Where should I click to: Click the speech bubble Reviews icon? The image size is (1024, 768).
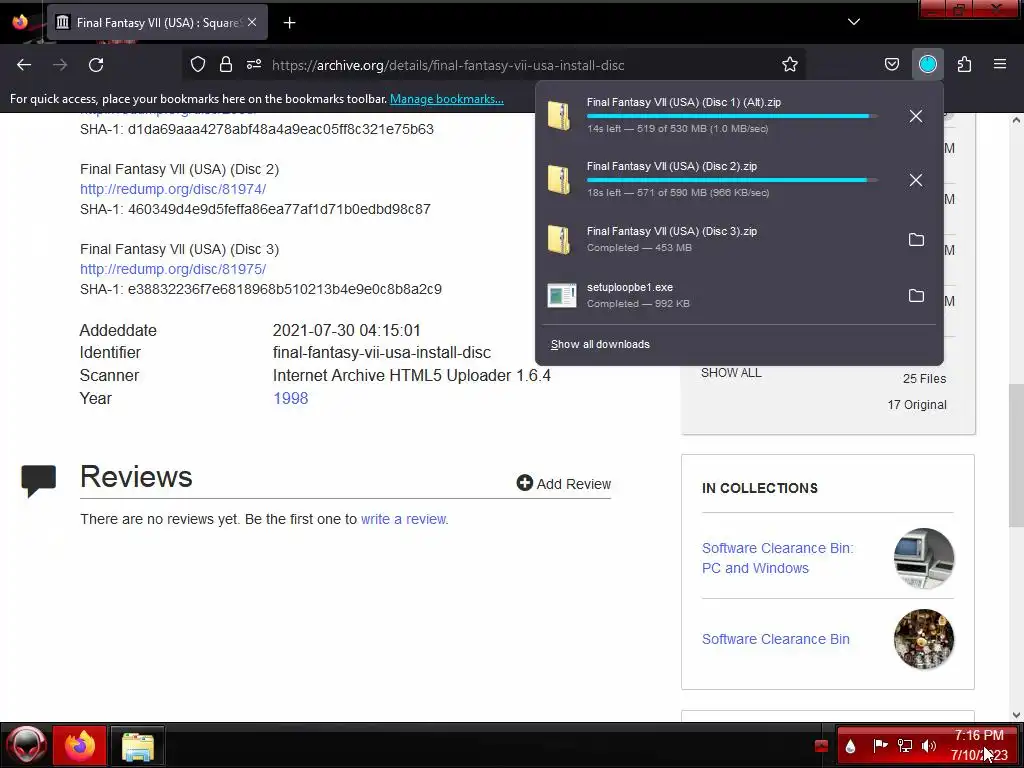(x=39, y=481)
